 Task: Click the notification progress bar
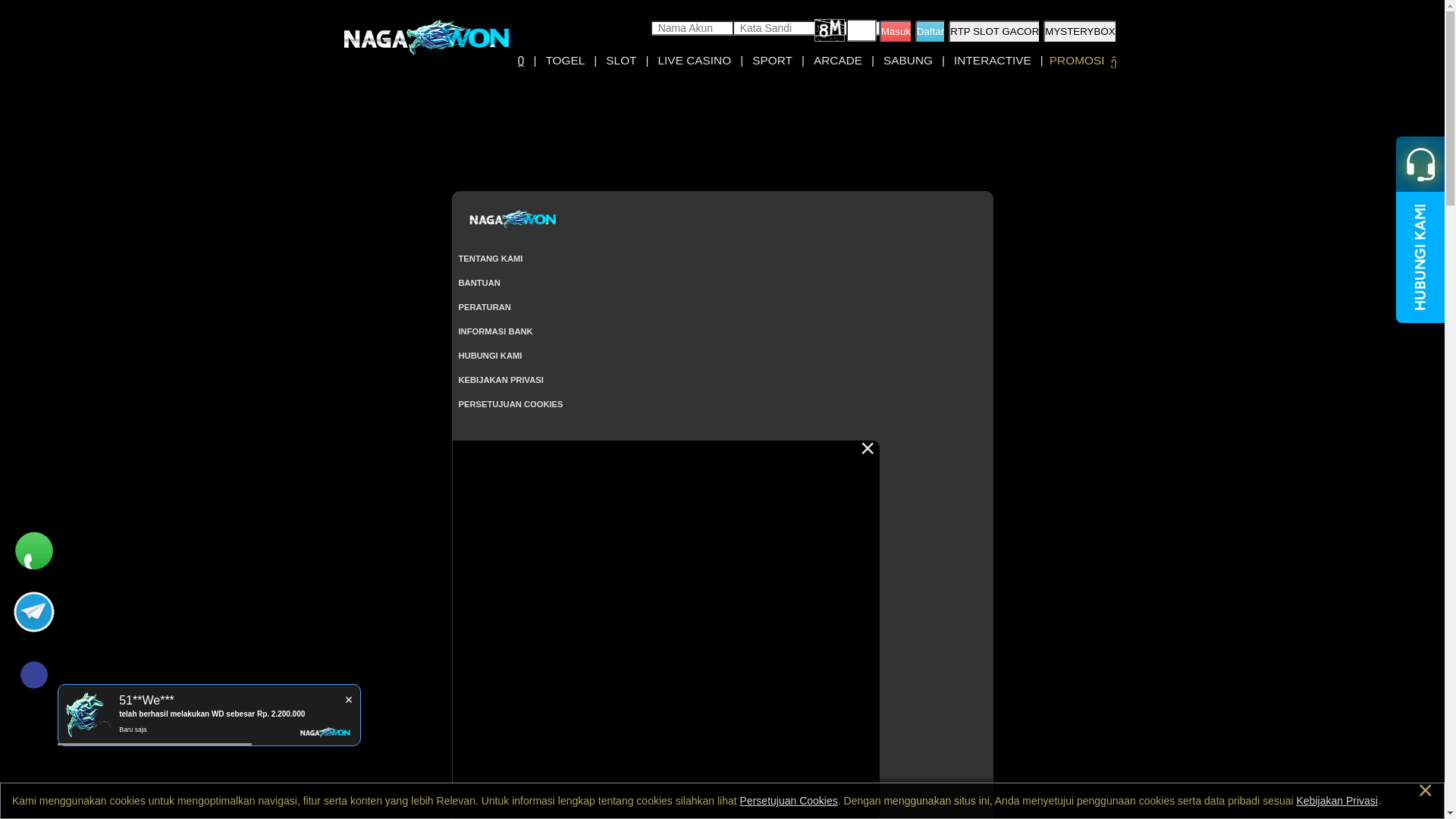(x=155, y=744)
